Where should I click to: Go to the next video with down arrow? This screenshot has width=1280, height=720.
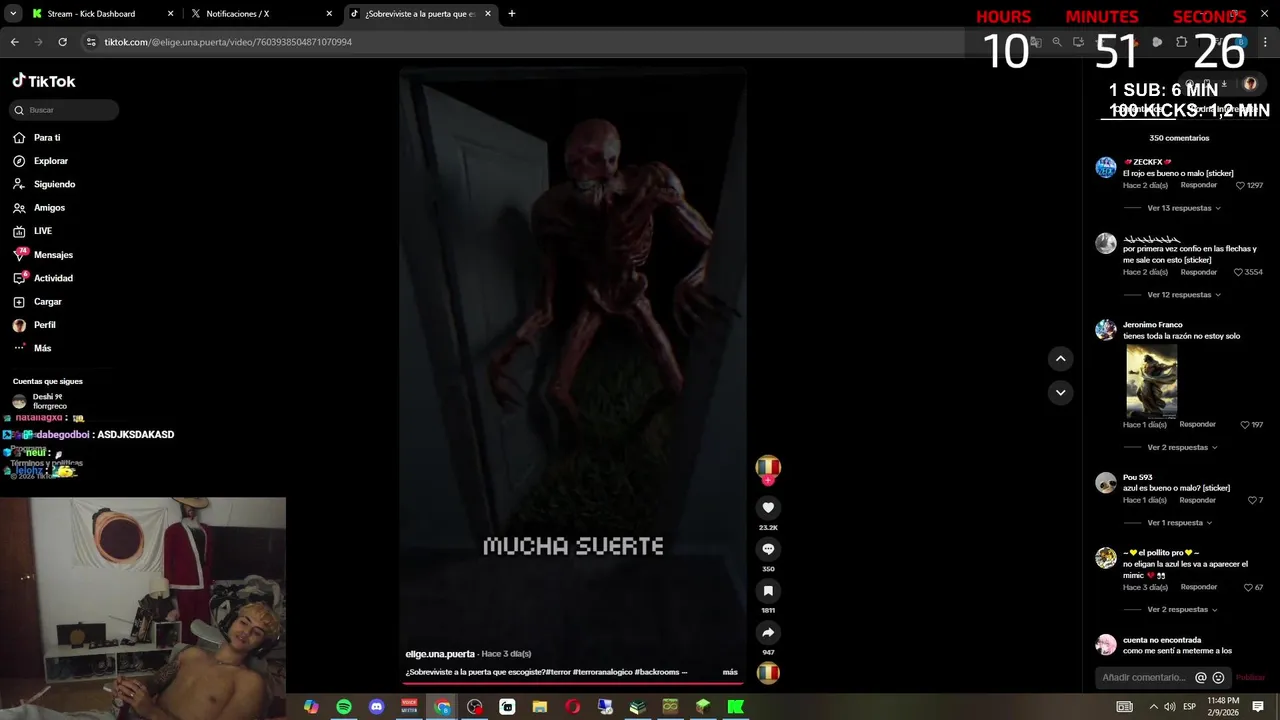click(1061, 393)
